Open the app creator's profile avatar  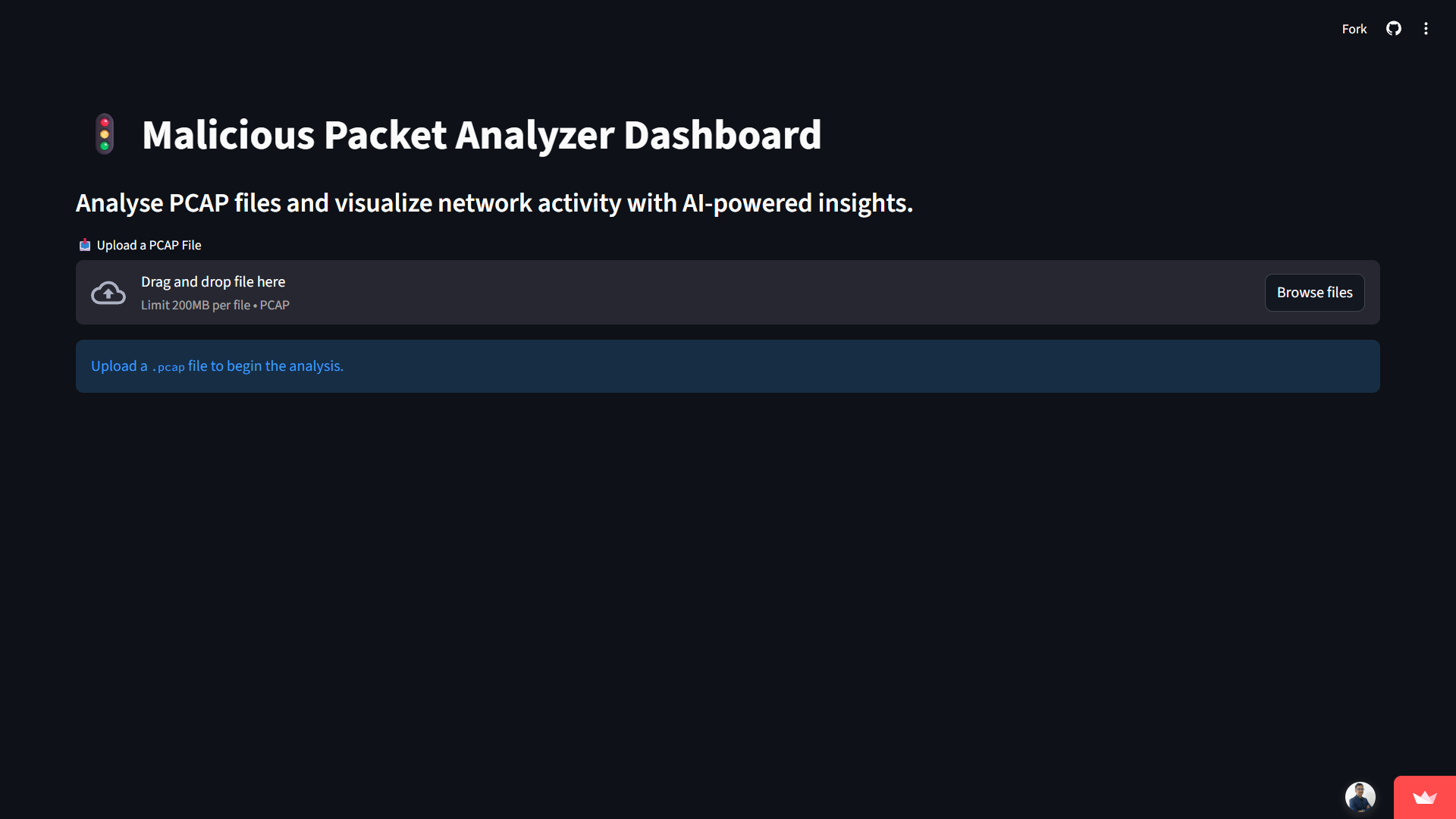pyautogui.click(x=1360, y=797)
